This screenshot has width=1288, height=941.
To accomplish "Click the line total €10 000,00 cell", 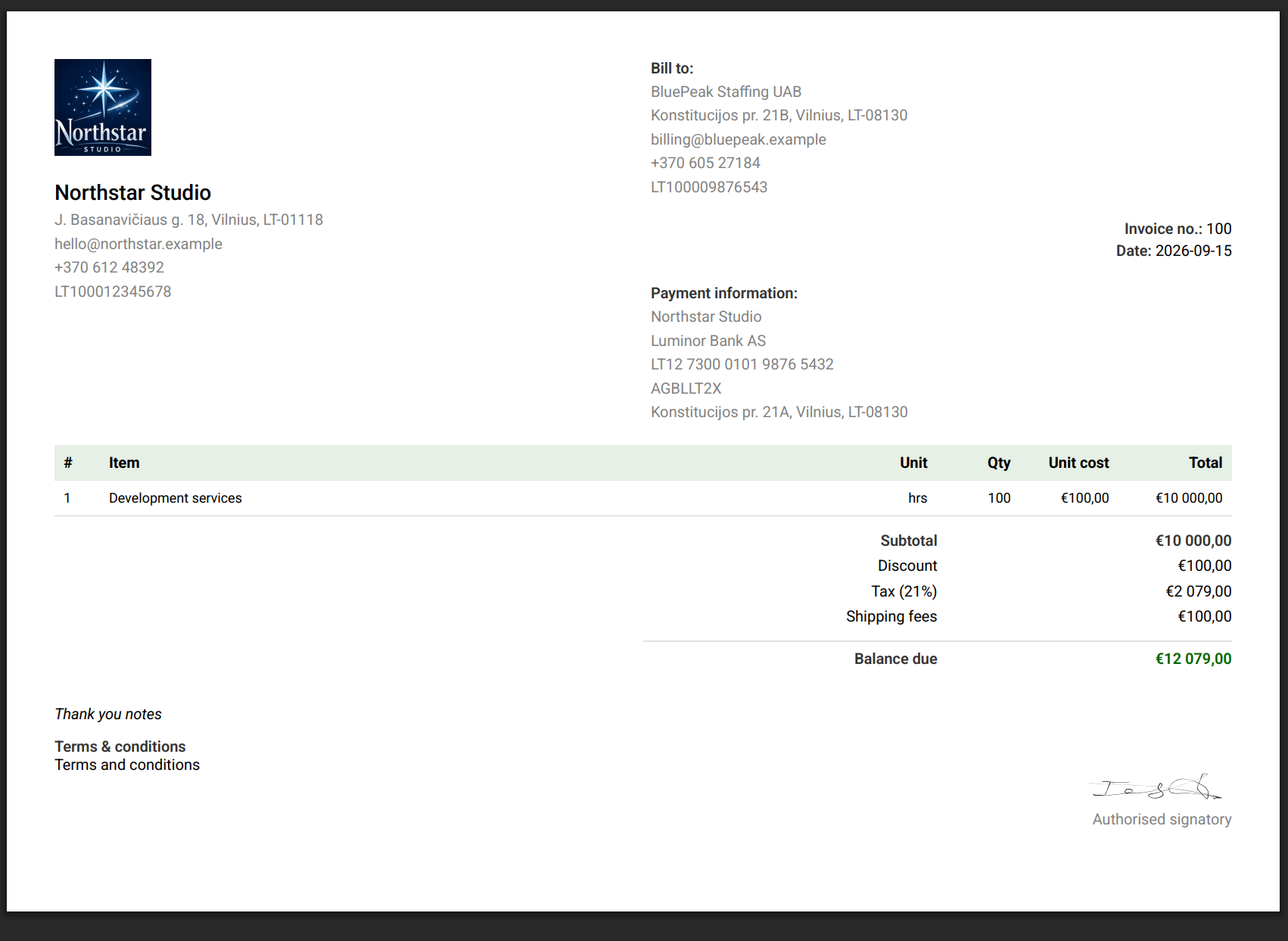I will 1189,498.
